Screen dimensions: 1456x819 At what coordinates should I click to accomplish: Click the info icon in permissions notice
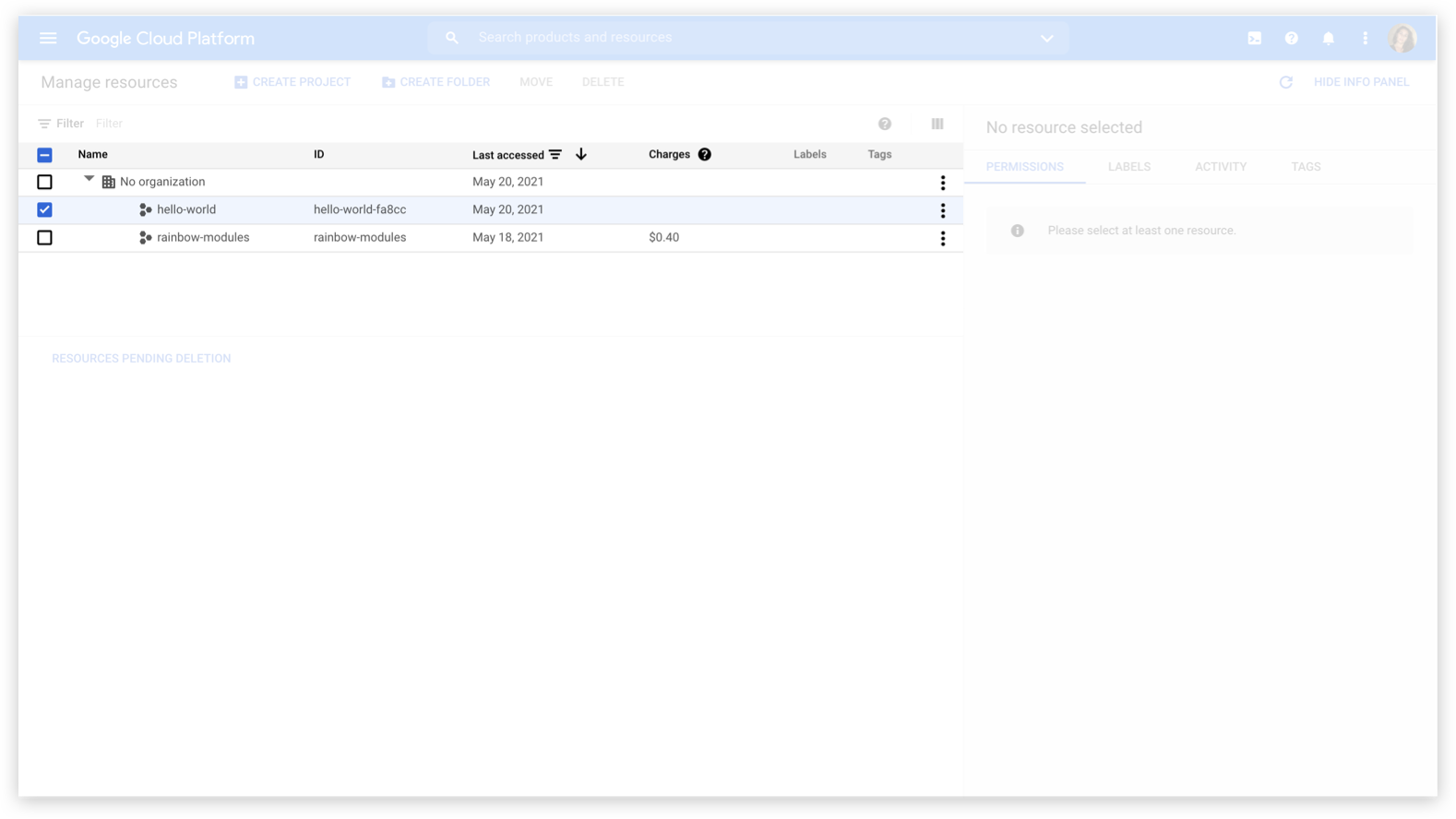tap(1018, 231)
